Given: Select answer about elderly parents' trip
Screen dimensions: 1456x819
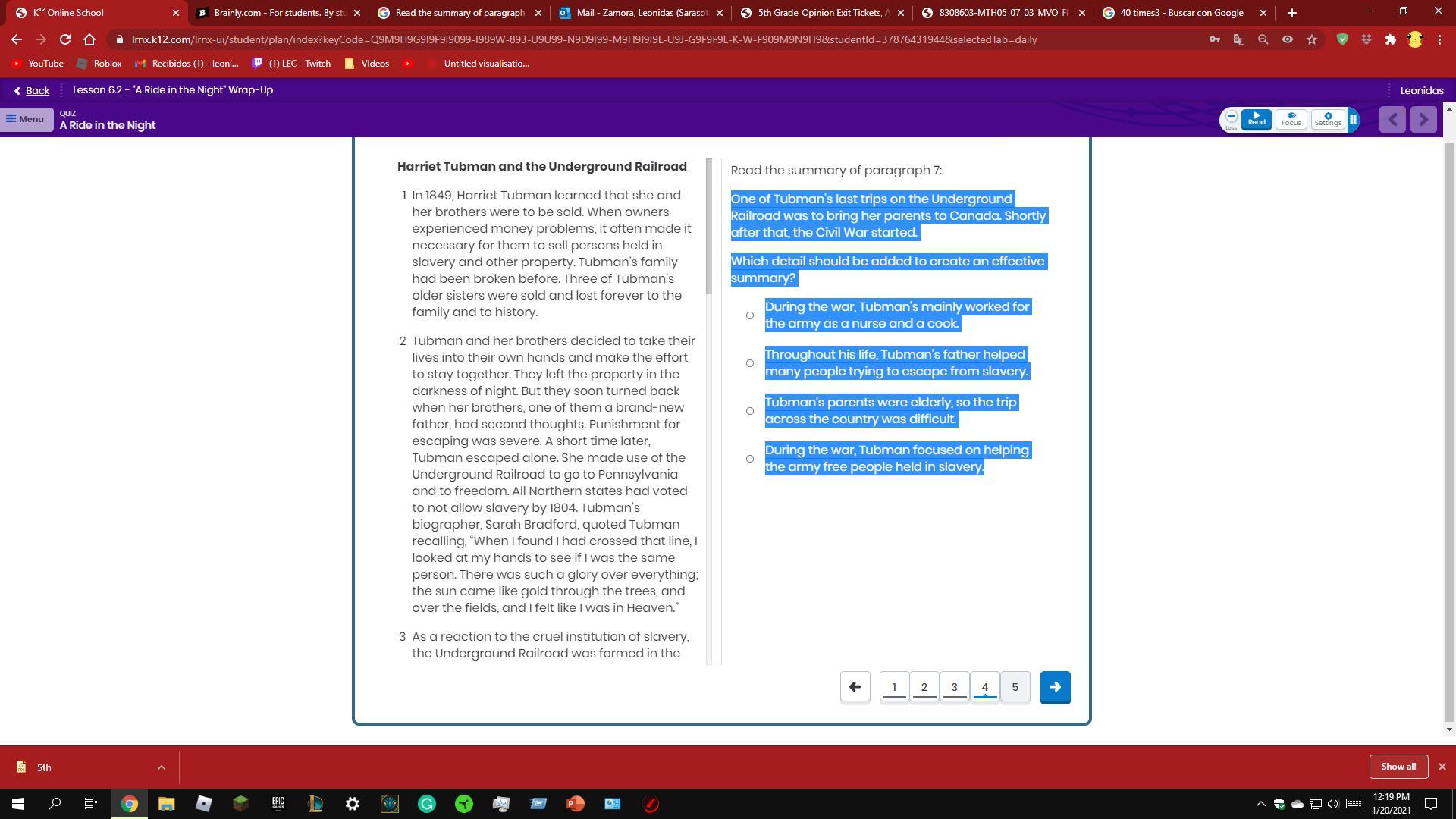Looking at the screenshot, I should (749, 411).
